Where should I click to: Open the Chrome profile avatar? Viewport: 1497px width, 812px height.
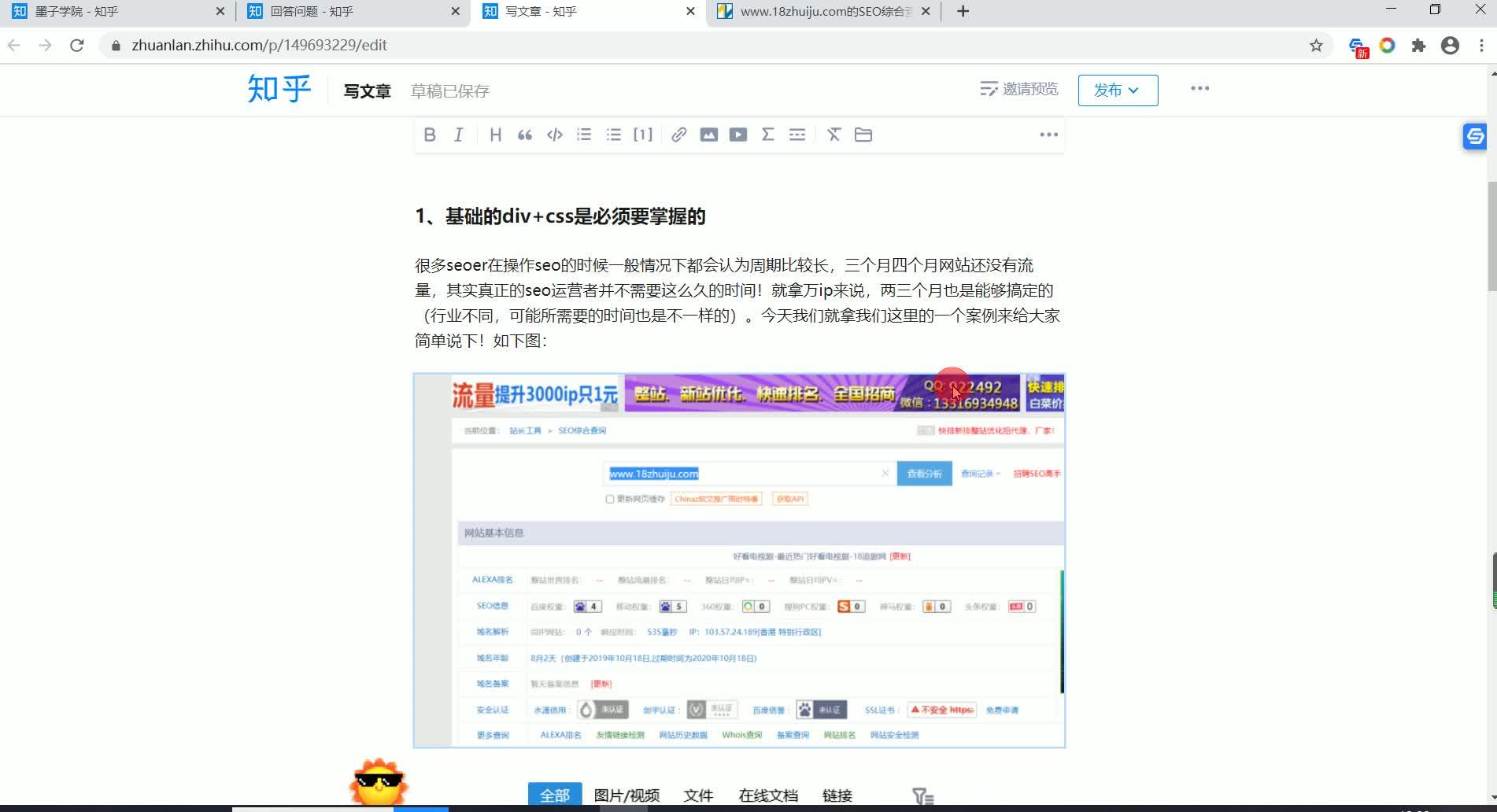click(x=1450, y=46)
